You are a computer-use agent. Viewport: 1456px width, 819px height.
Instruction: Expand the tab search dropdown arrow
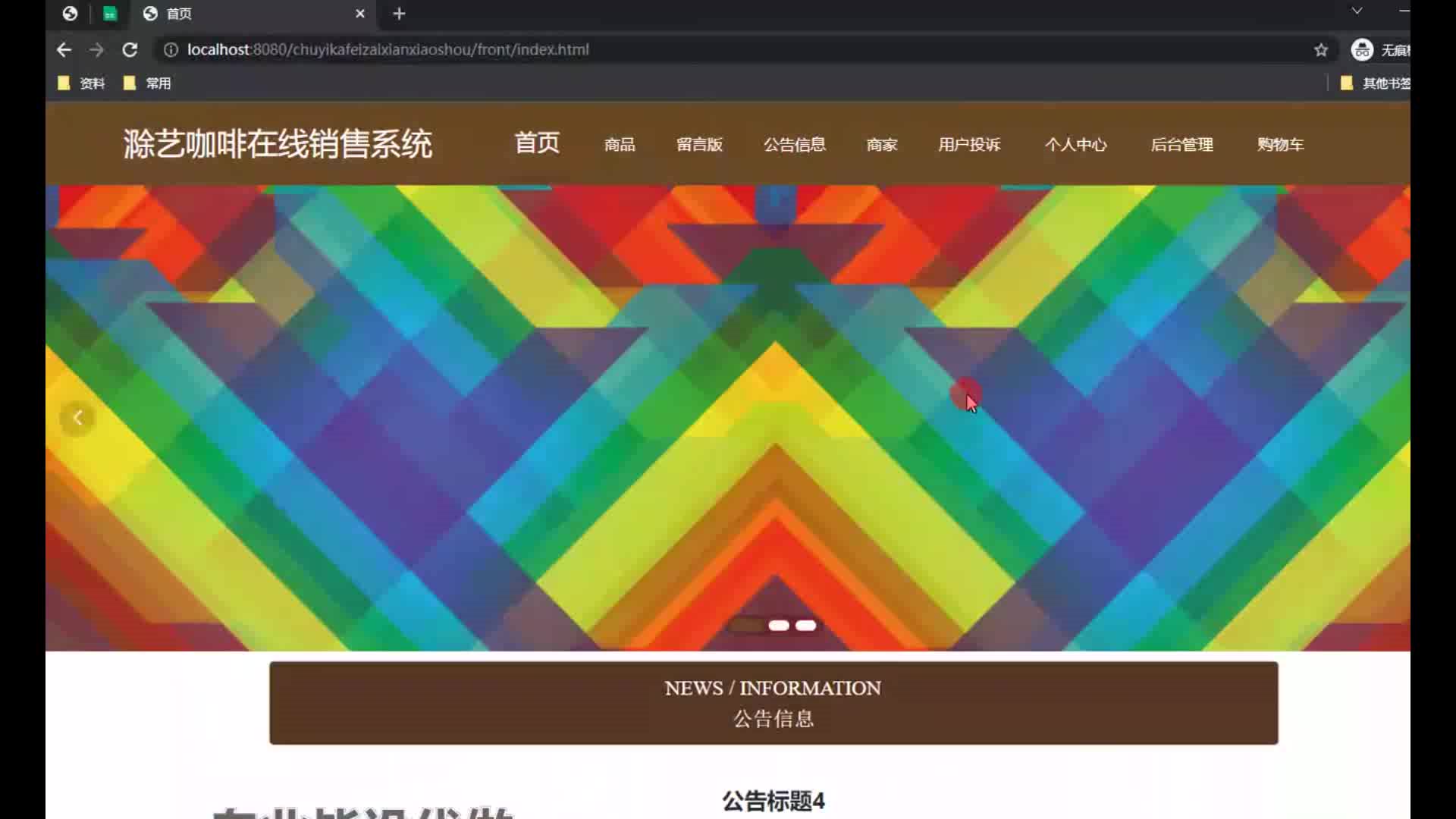(x=1357, y=11)
